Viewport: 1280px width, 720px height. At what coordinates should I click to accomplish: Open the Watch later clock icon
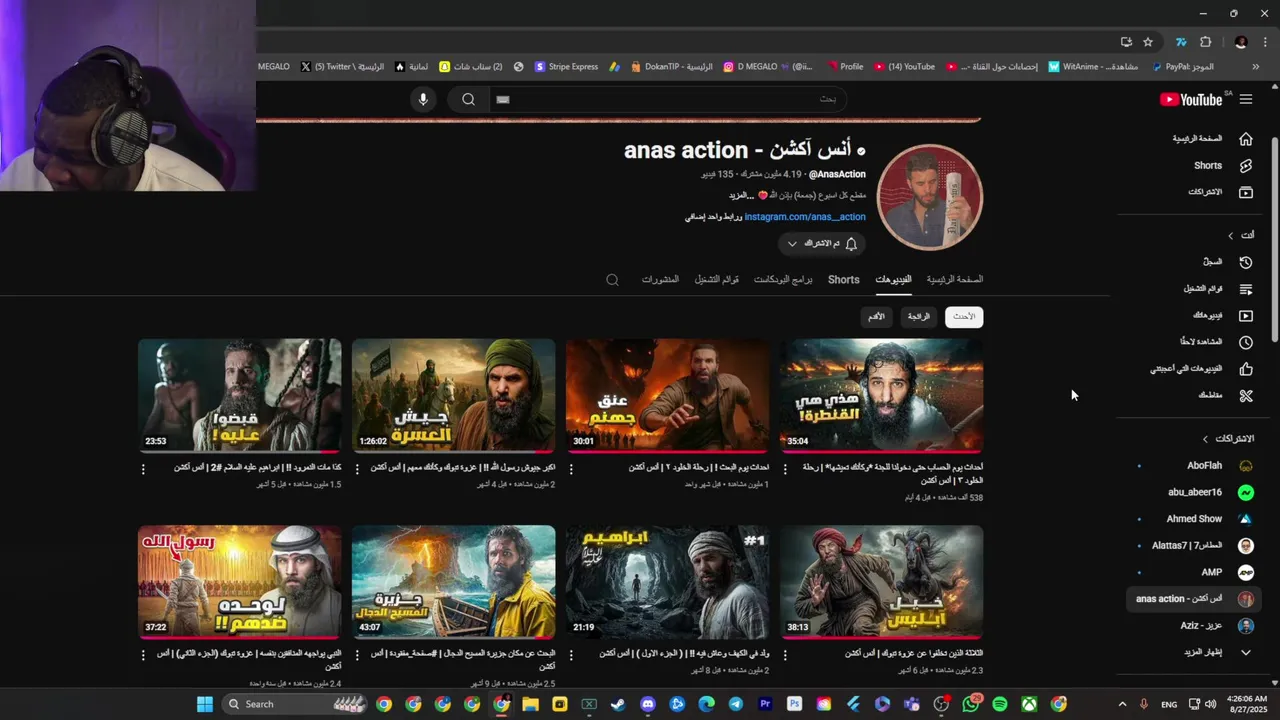[1246, 342]
